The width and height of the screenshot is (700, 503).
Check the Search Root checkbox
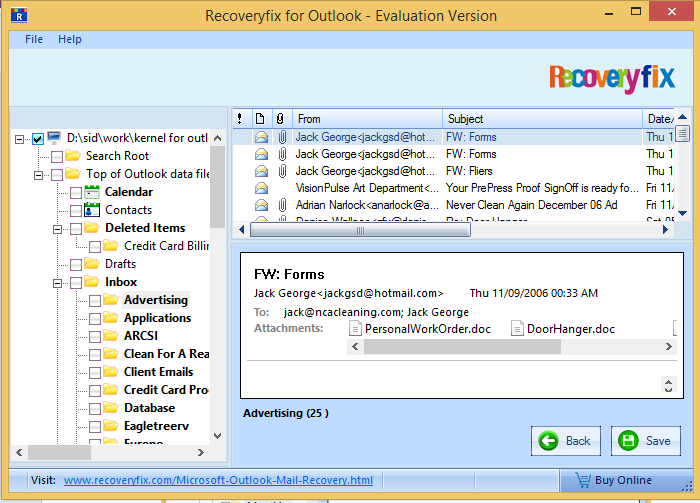click(x=57, y=157)
